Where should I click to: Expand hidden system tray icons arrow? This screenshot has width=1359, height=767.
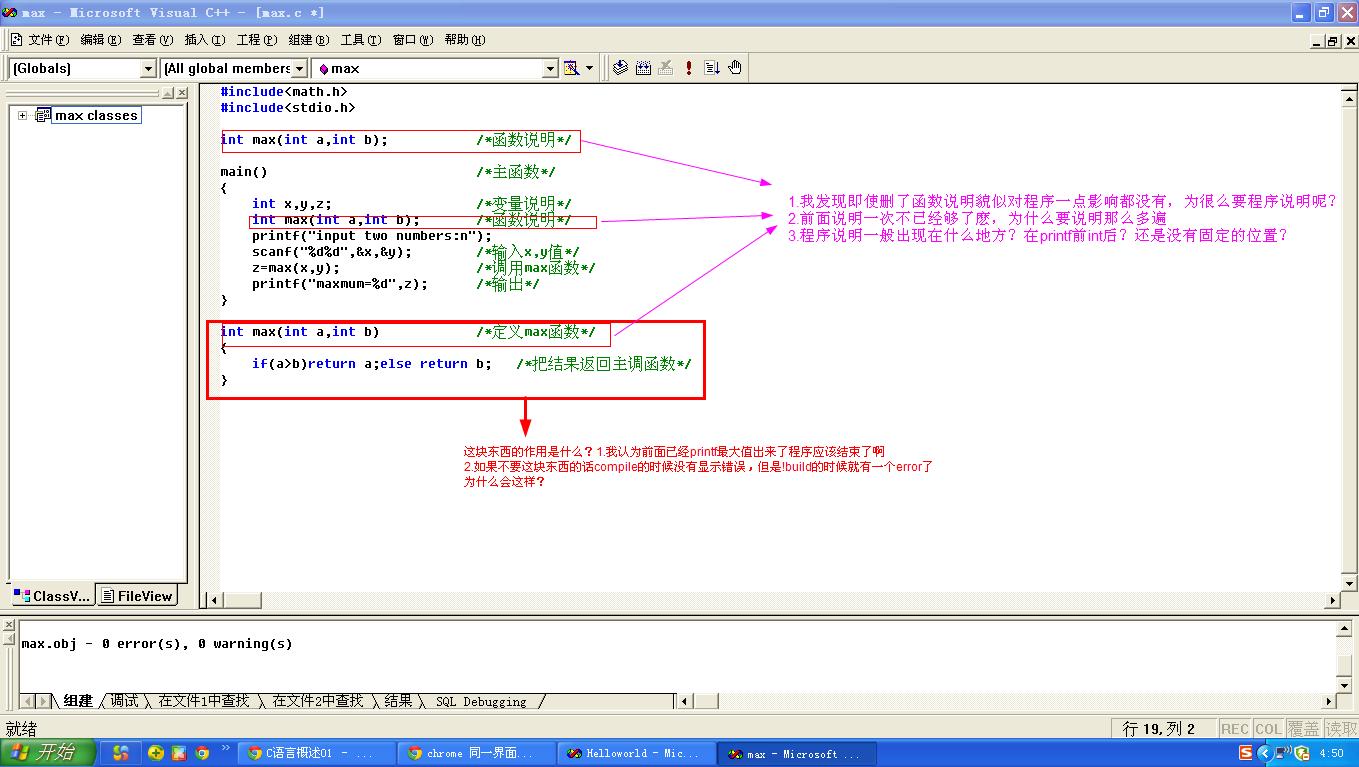1264,753
